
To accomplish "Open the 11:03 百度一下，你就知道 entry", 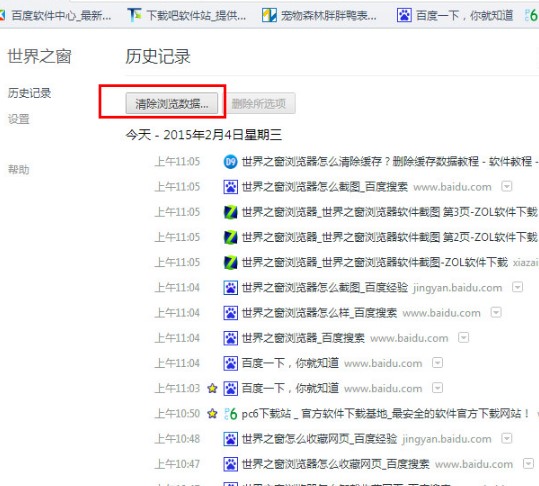I will [290, 388].
